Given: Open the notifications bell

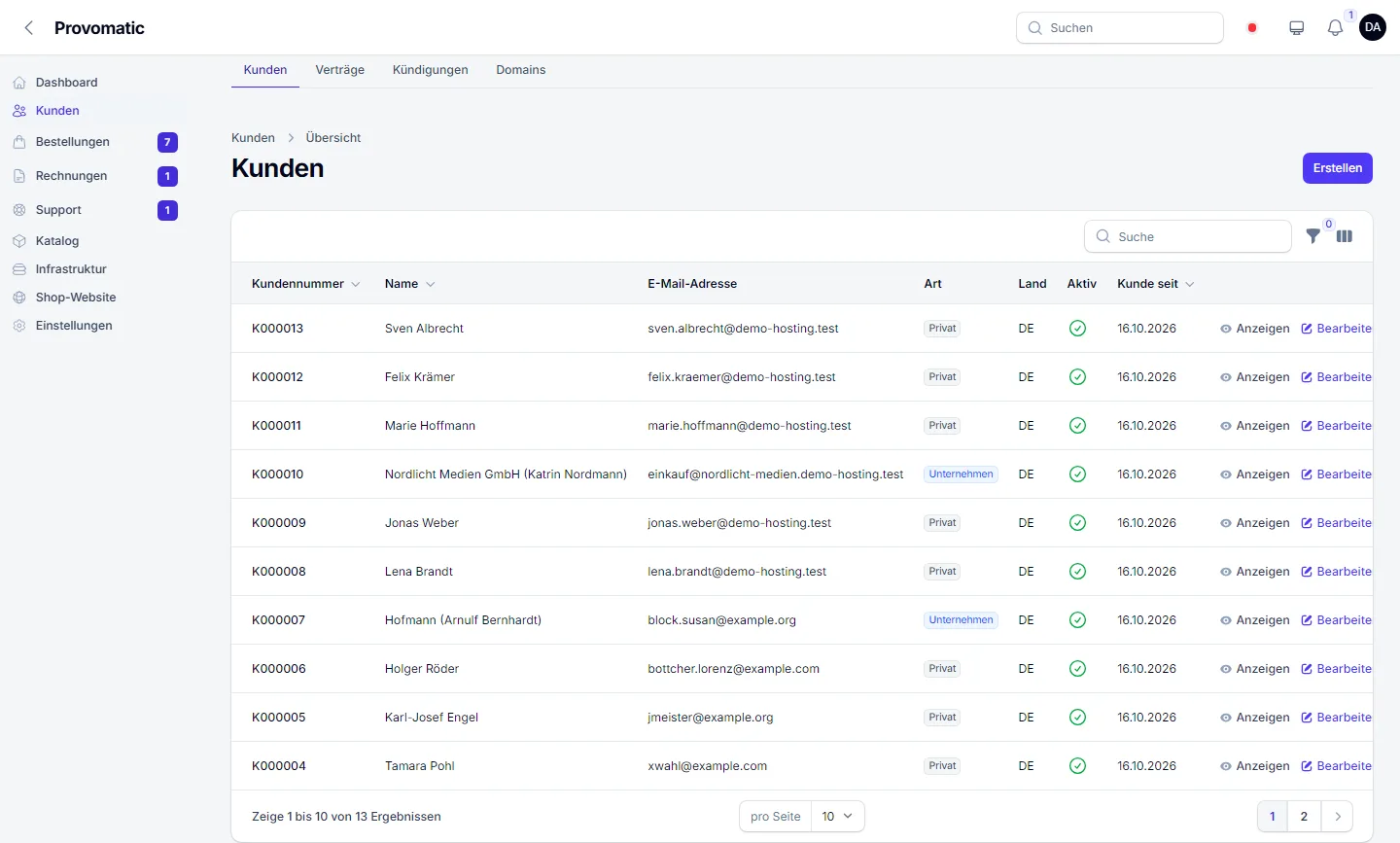Looking at the screenshot, I should (x=1336, y=28).
